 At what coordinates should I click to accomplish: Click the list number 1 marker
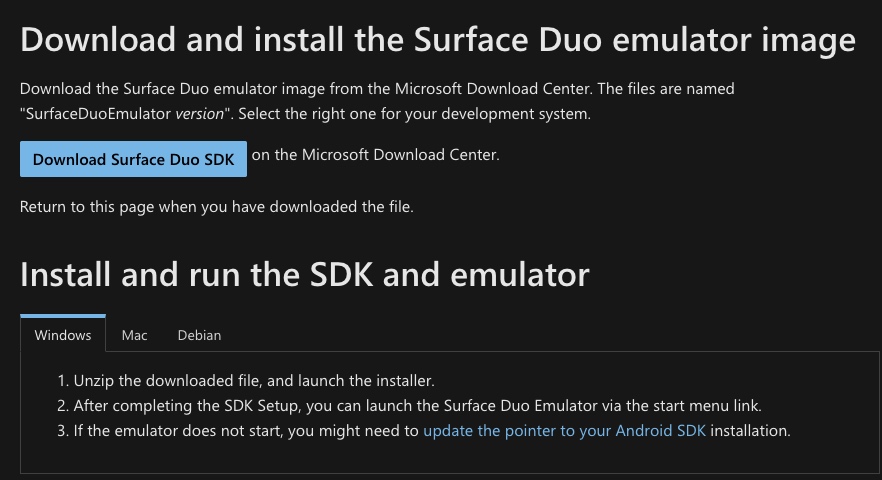[63, 380]
